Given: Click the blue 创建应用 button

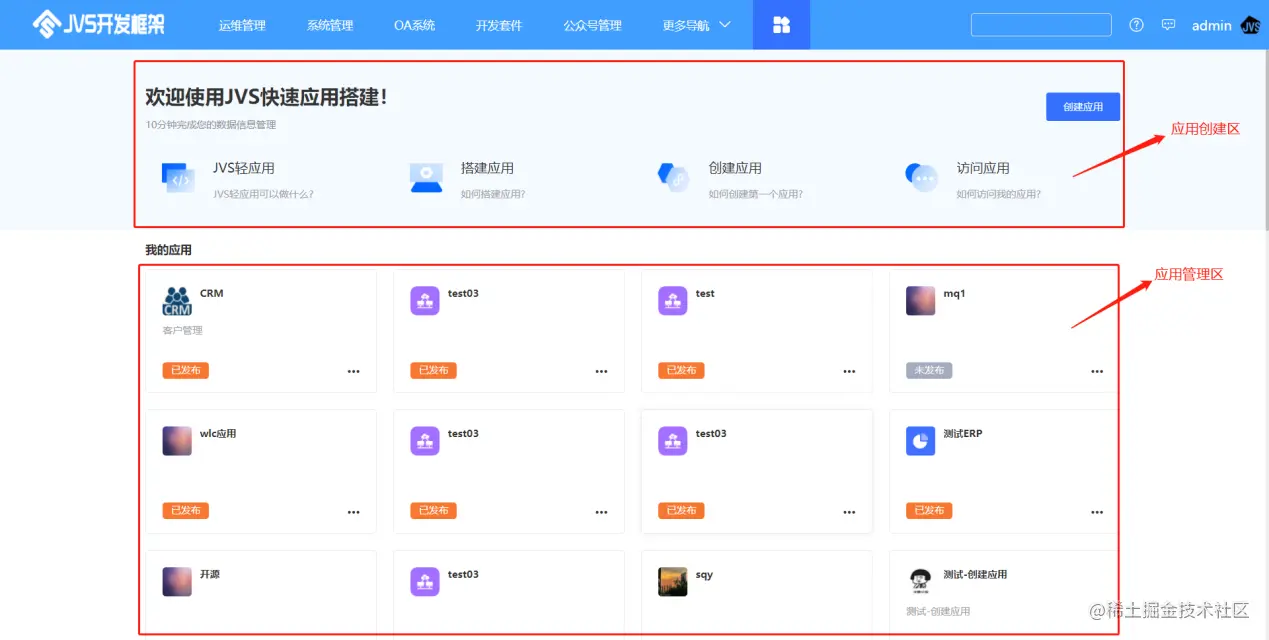Looking at the screenshot, I should point(1083,107).
